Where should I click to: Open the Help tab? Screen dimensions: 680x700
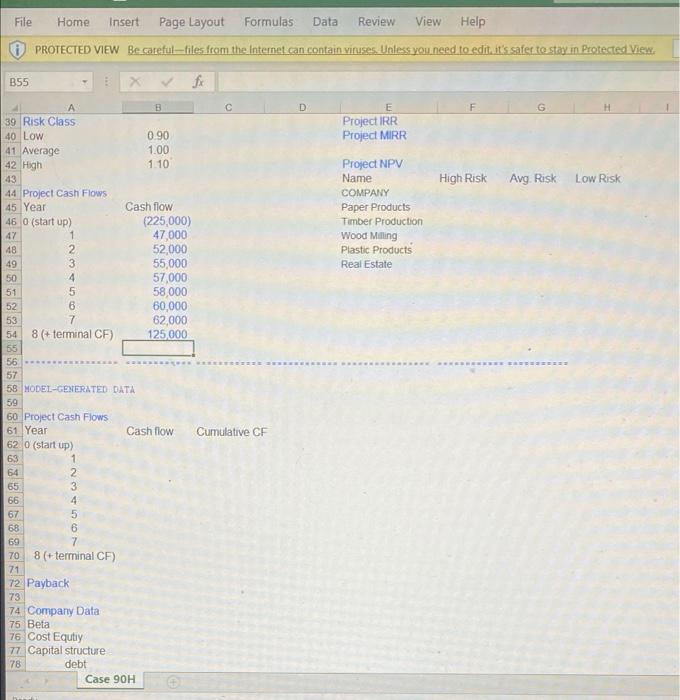(x=473, y=22)
